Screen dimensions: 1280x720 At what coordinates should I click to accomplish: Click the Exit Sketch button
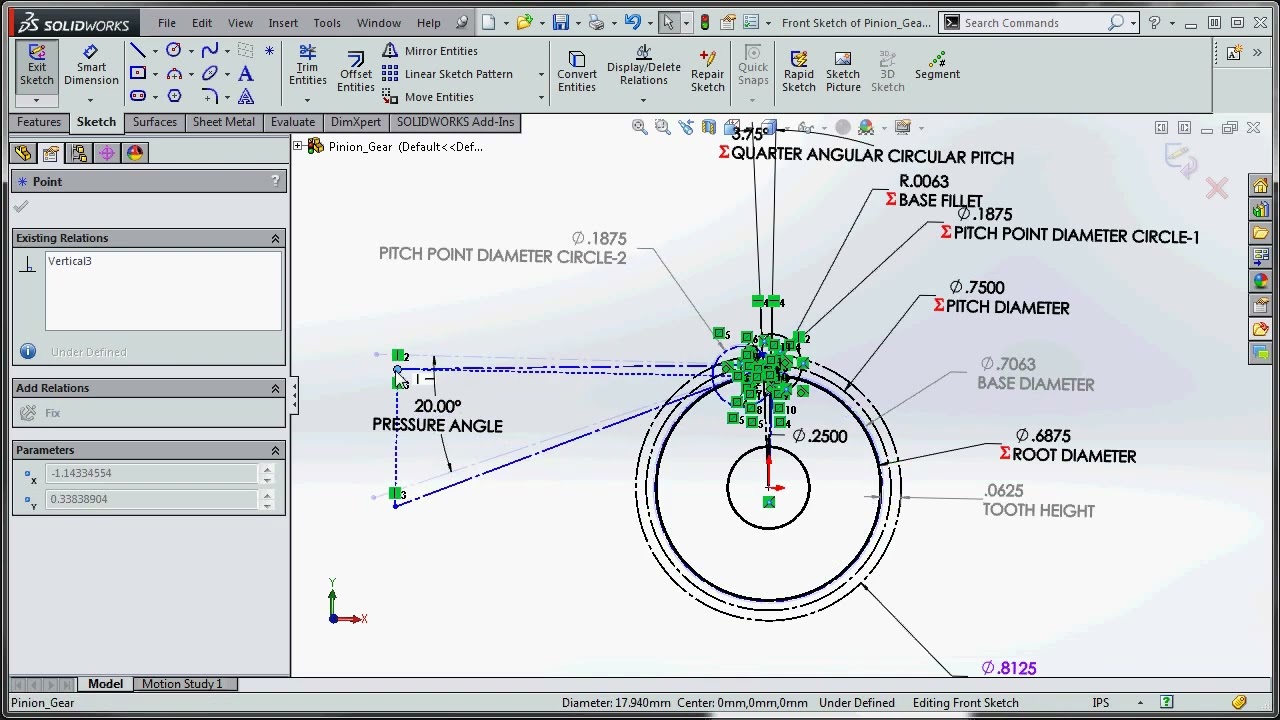click(37, 66)
